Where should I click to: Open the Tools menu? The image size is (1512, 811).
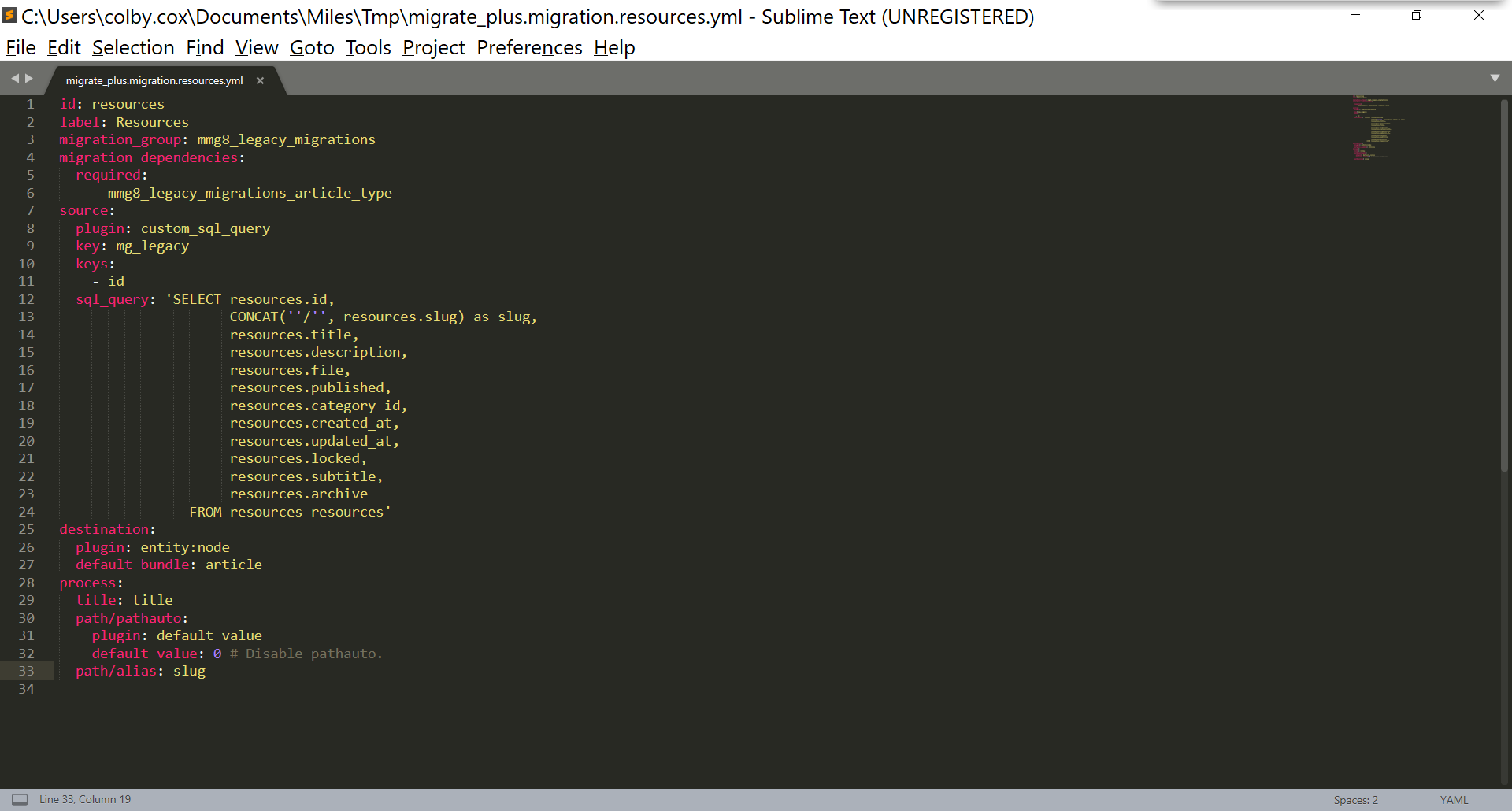368,48
